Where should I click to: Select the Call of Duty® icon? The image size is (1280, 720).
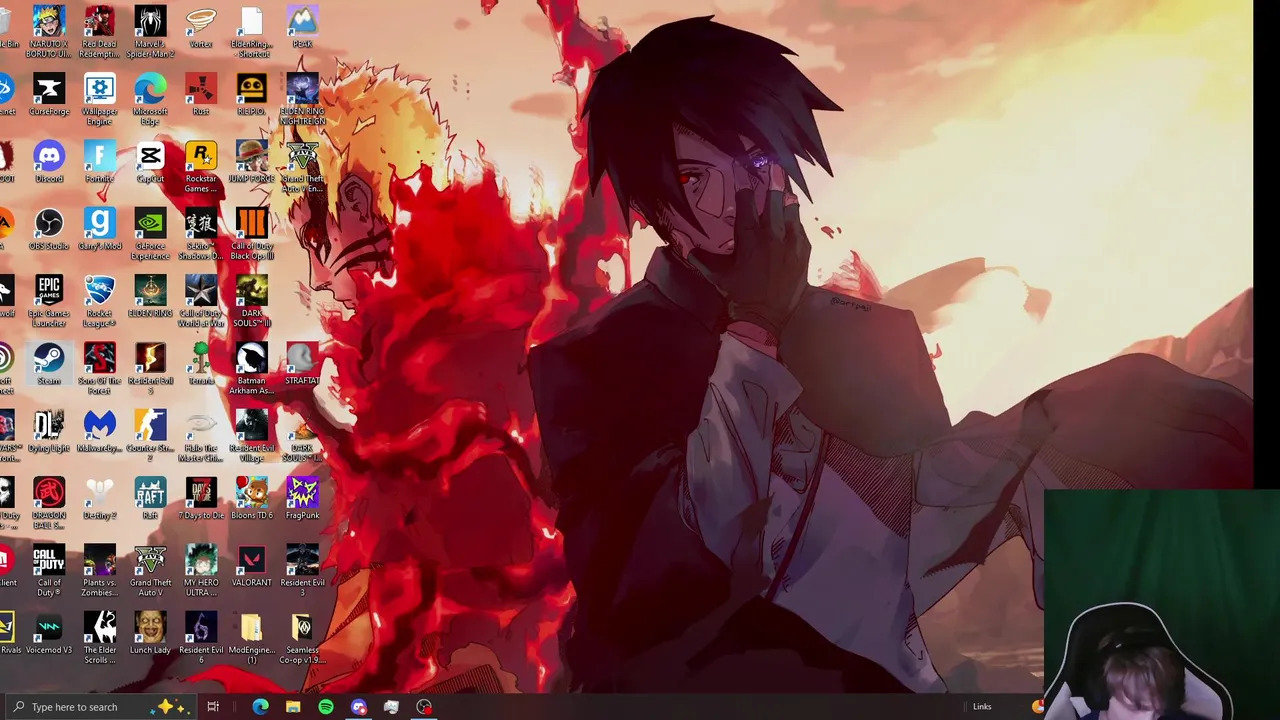pos(48,570)
